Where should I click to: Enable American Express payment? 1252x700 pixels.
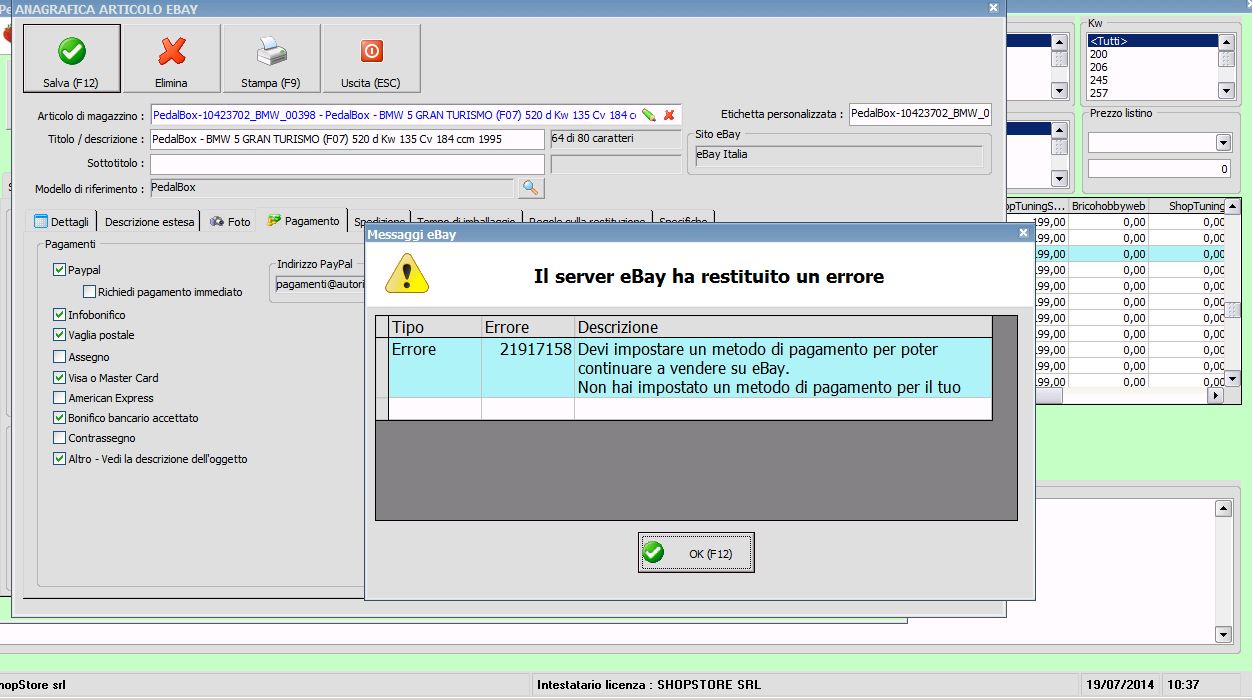[x=60, y=398]
